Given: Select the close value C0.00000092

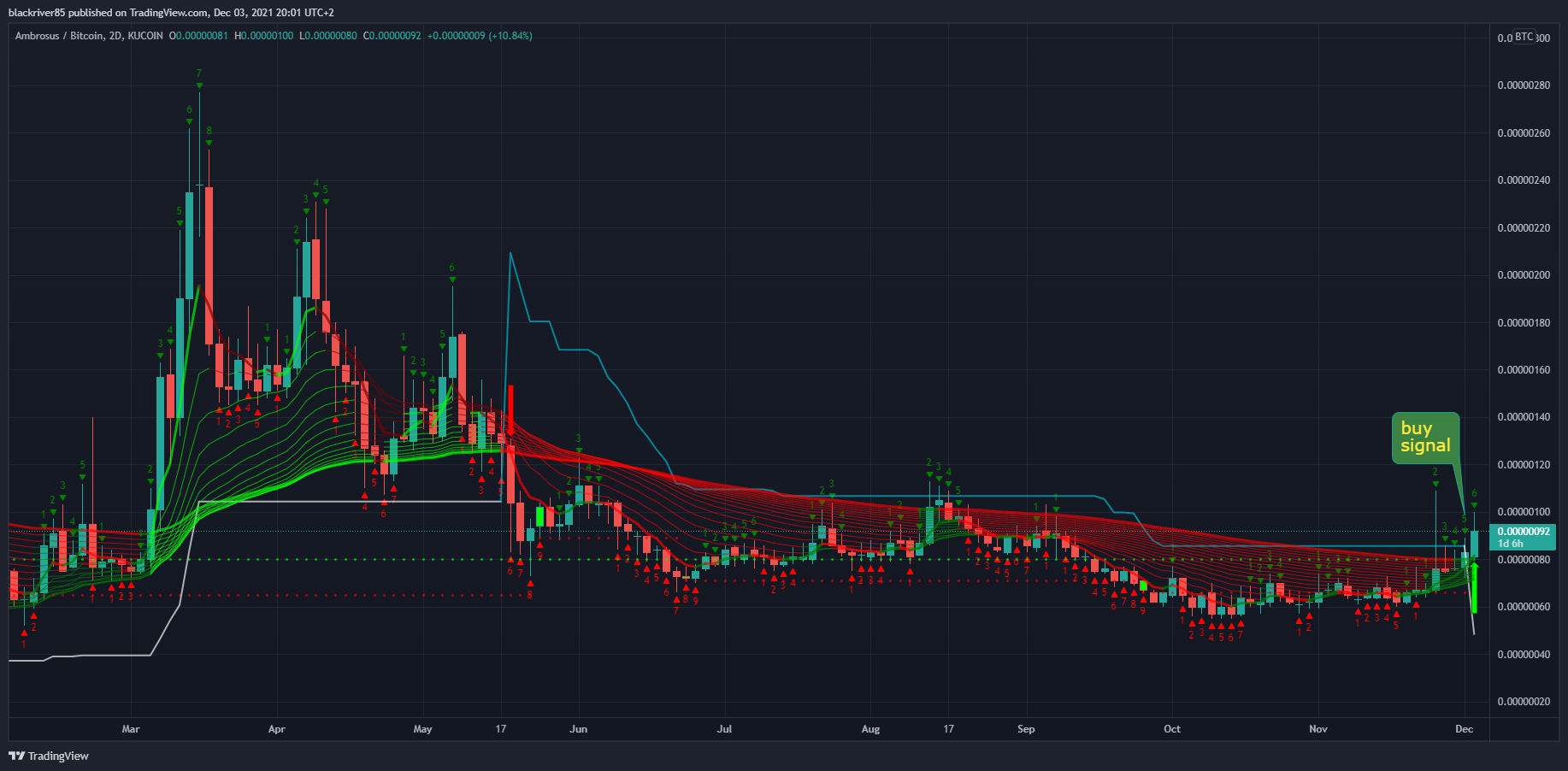Looking at the screenshot, I should coord(392,36).
